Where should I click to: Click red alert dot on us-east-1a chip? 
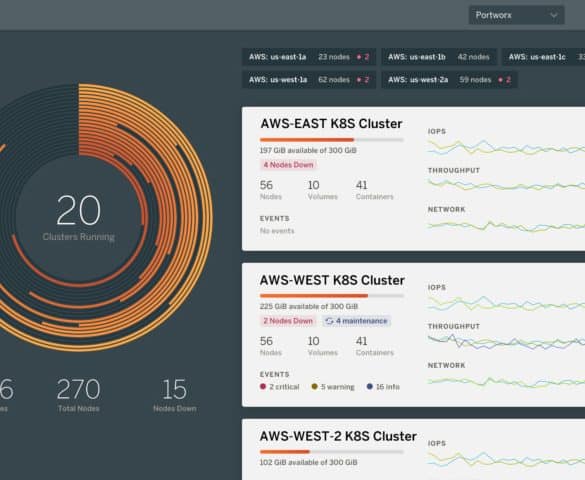pos(359,57)
